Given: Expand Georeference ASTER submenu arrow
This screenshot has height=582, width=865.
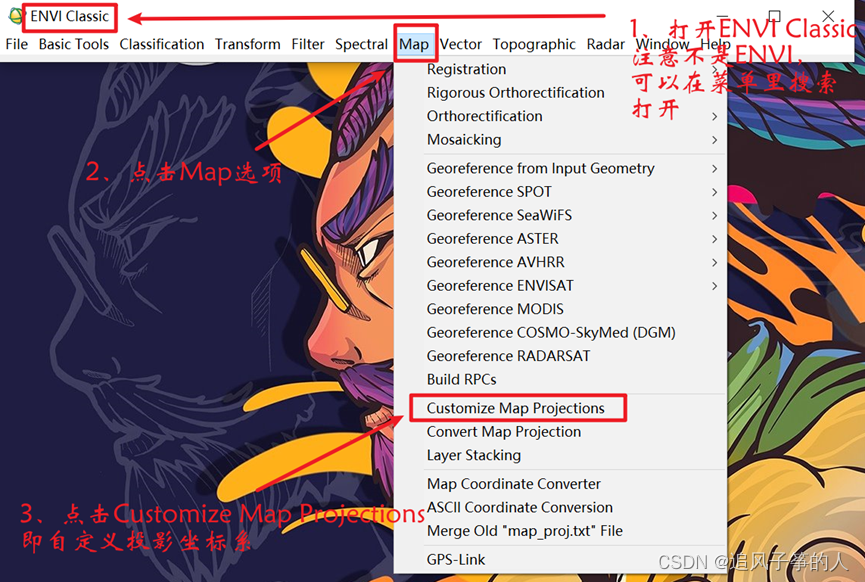Looking at the screenshot, I should click(x=714, y=239).
